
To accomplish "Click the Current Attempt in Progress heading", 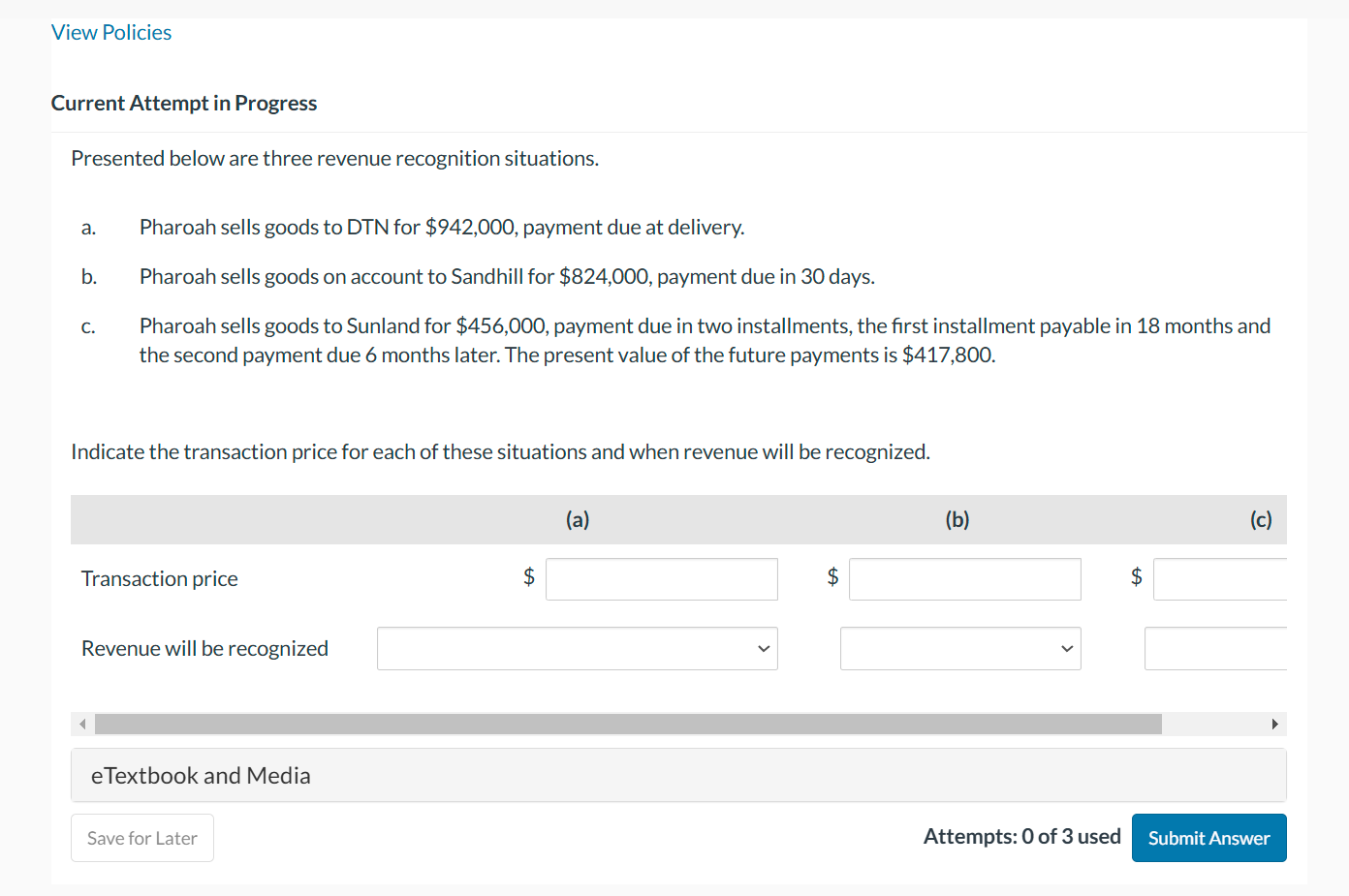I will 184,103.
